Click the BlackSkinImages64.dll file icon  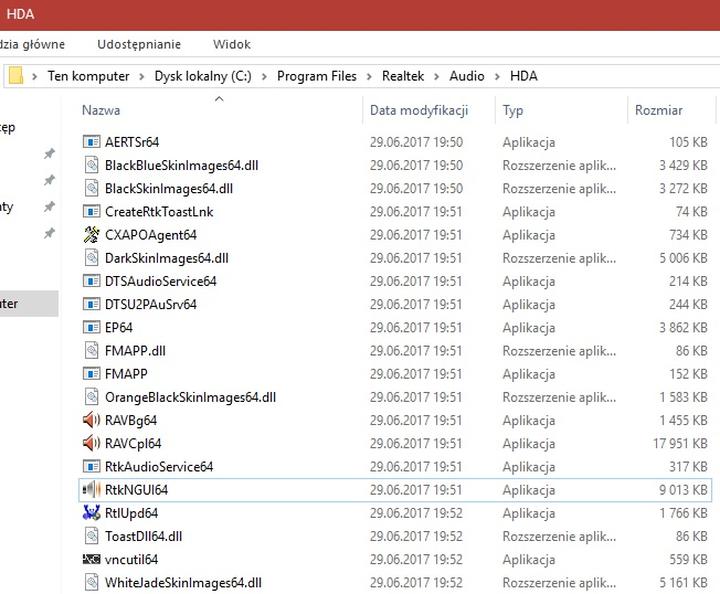pyautogui.click(x=91, y=188)
